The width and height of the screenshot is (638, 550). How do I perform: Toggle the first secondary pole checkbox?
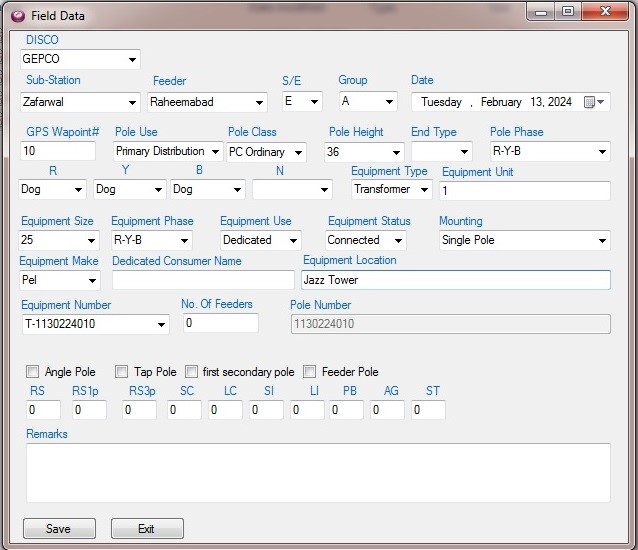(x=192, y=372)
